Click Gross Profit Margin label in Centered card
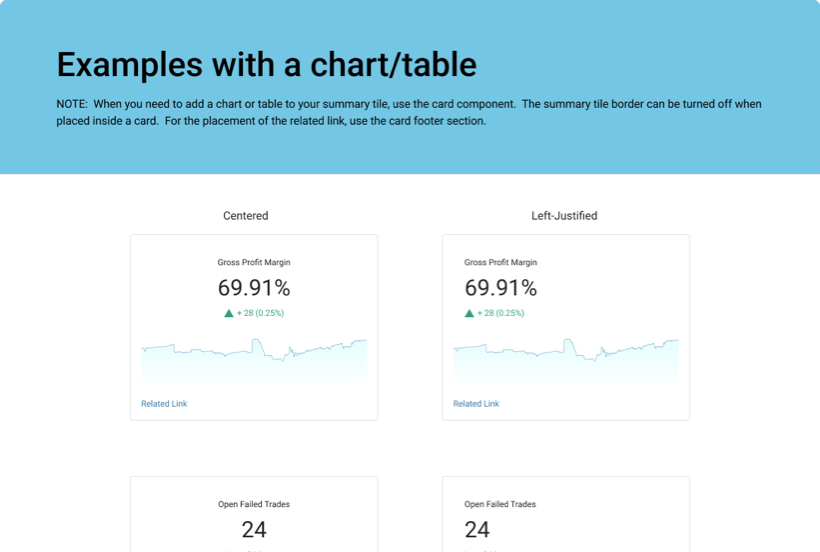The image size is (820, 552). [254, 262]
